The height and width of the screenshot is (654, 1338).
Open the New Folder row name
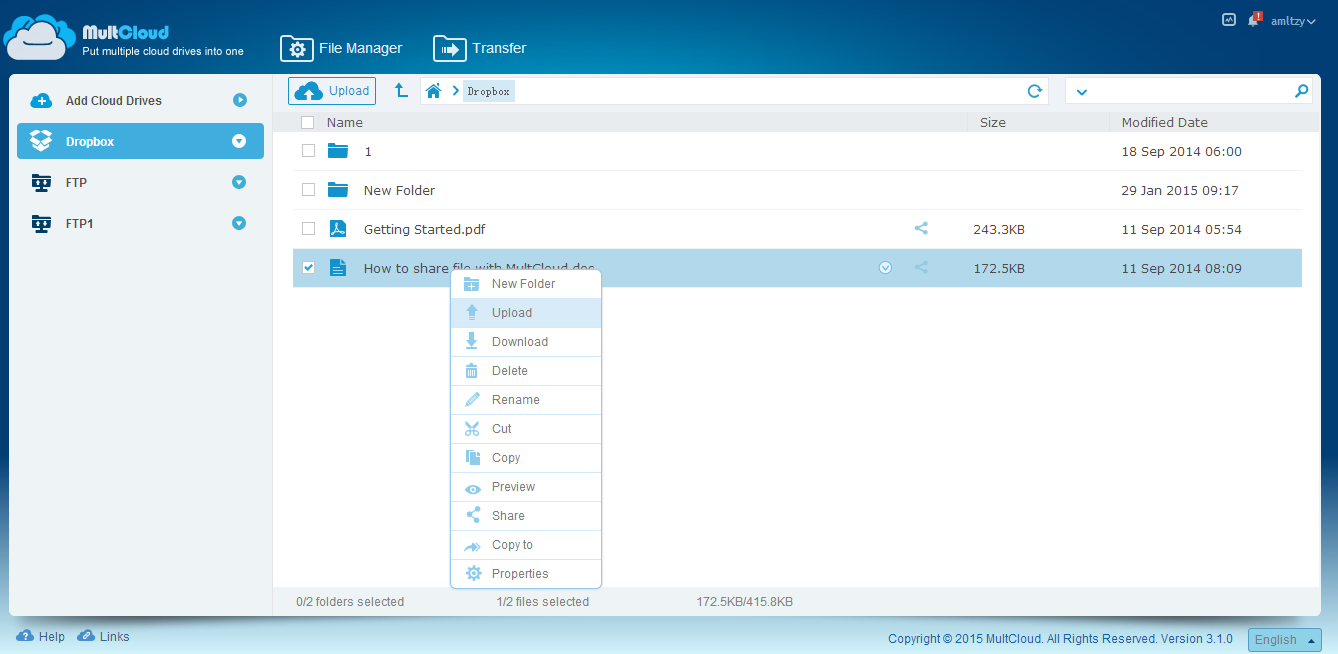[x=400, y=191]
